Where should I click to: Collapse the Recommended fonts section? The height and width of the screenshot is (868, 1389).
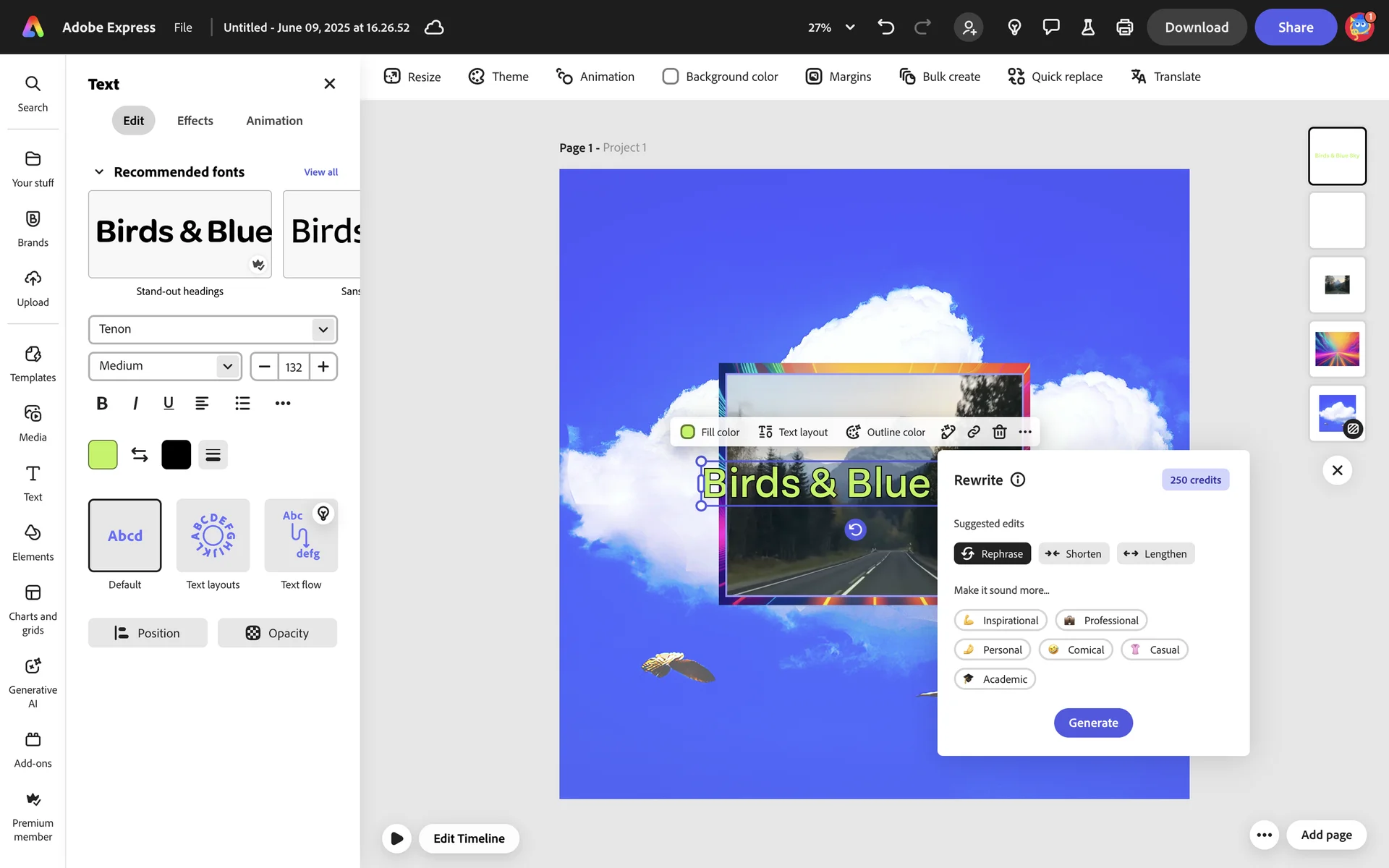(x=99, y=172)
